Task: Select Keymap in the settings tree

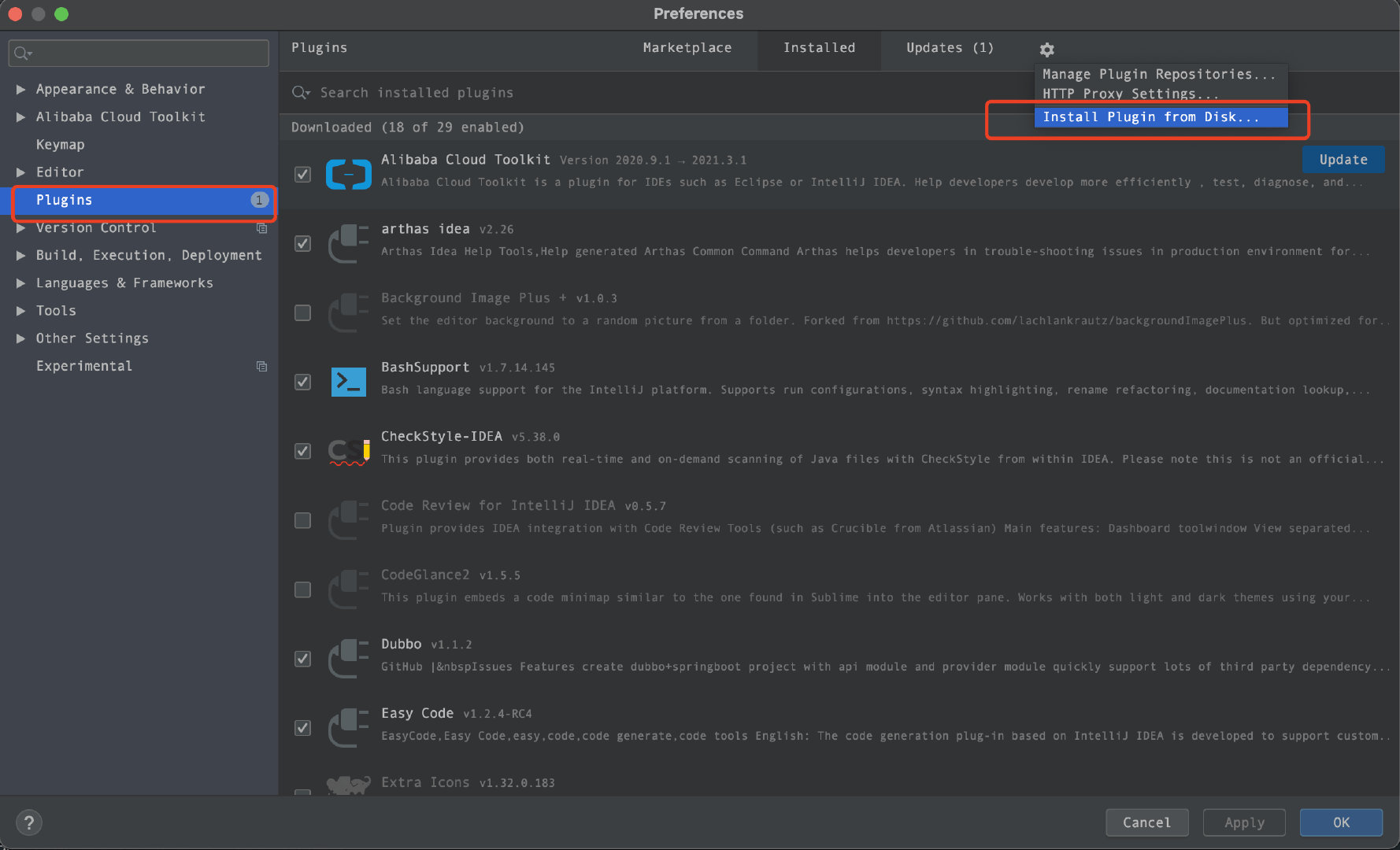Action: 61,145
